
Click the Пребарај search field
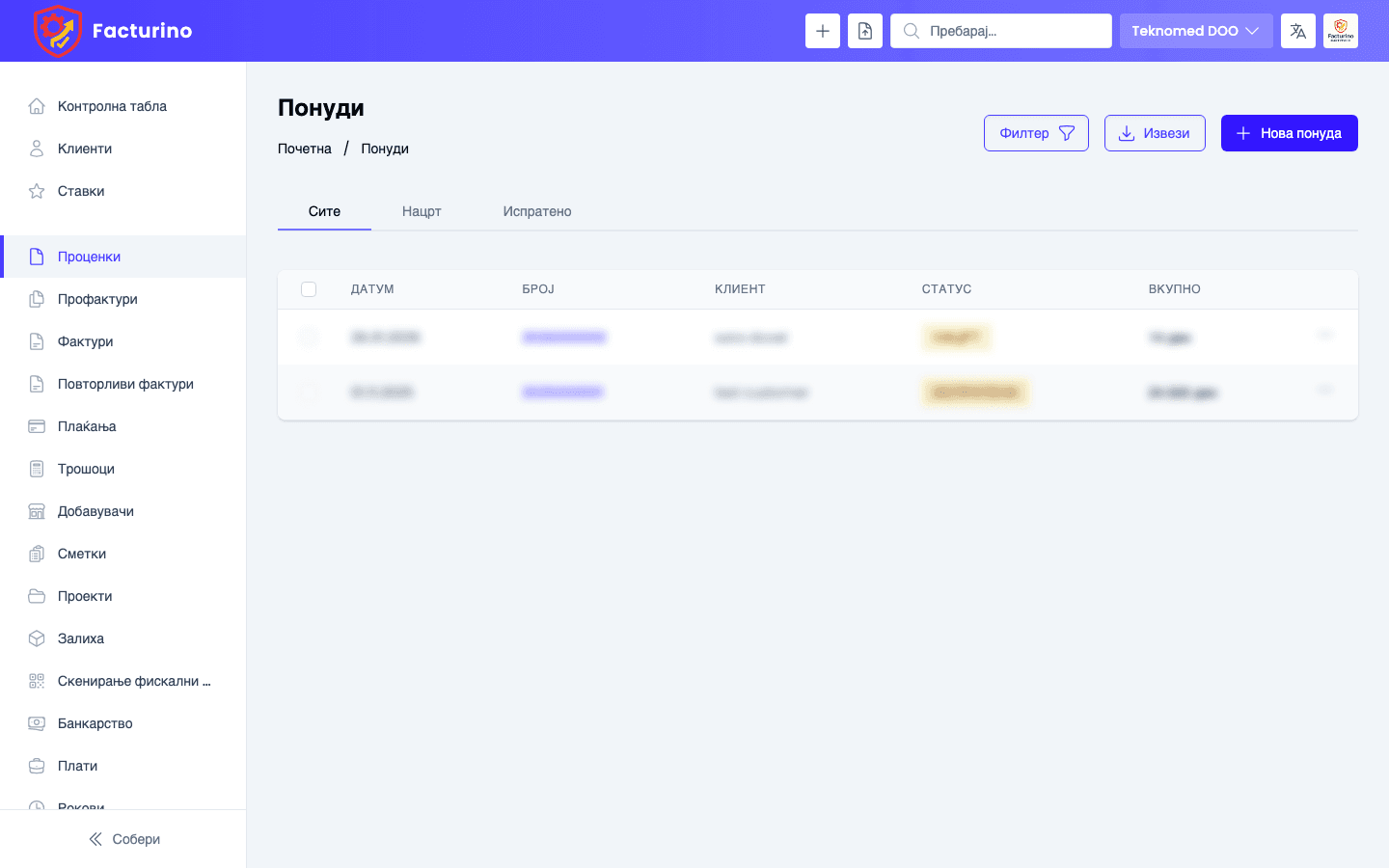click(x=1013, y=31)
